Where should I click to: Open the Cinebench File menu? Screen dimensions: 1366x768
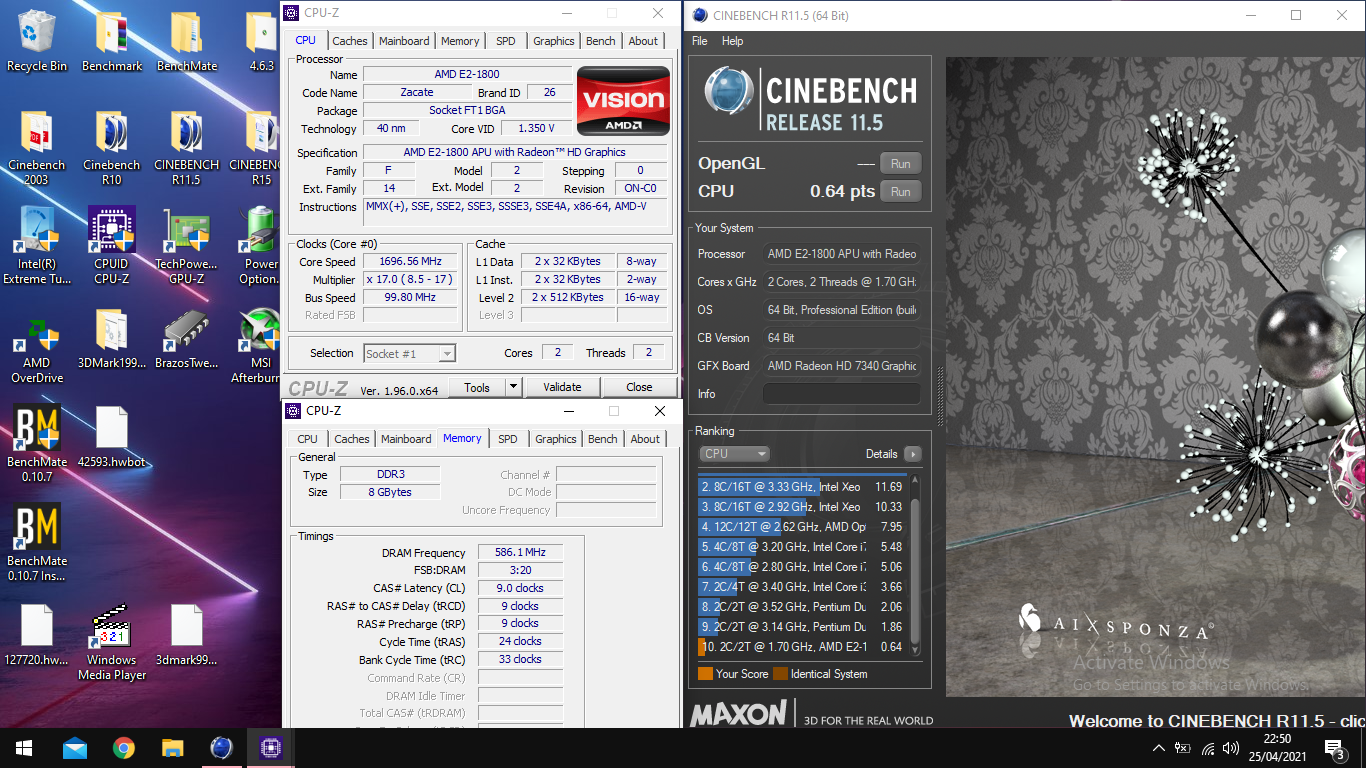[x=700, y=41]
